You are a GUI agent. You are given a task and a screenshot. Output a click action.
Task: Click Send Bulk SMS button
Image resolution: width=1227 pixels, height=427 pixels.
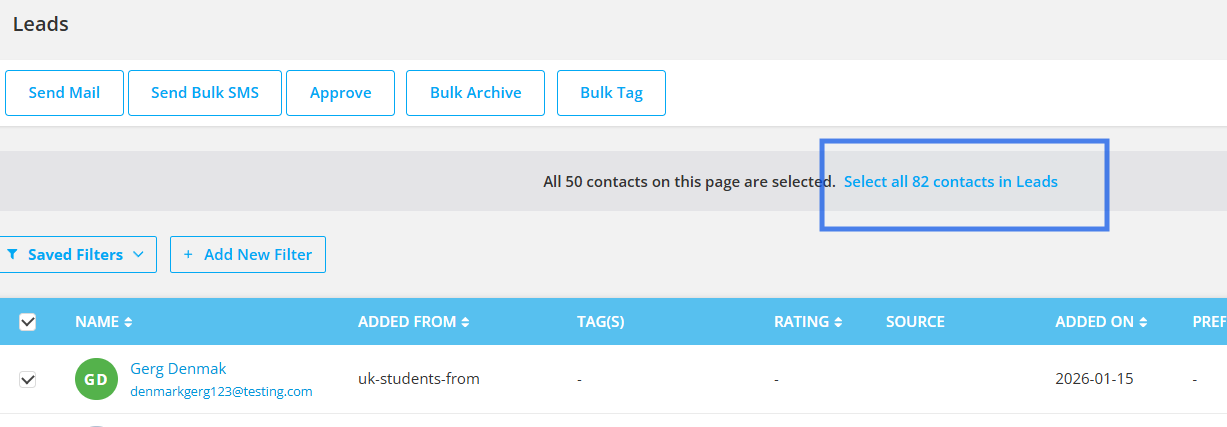pyautogui.click(x=205, y=93)
